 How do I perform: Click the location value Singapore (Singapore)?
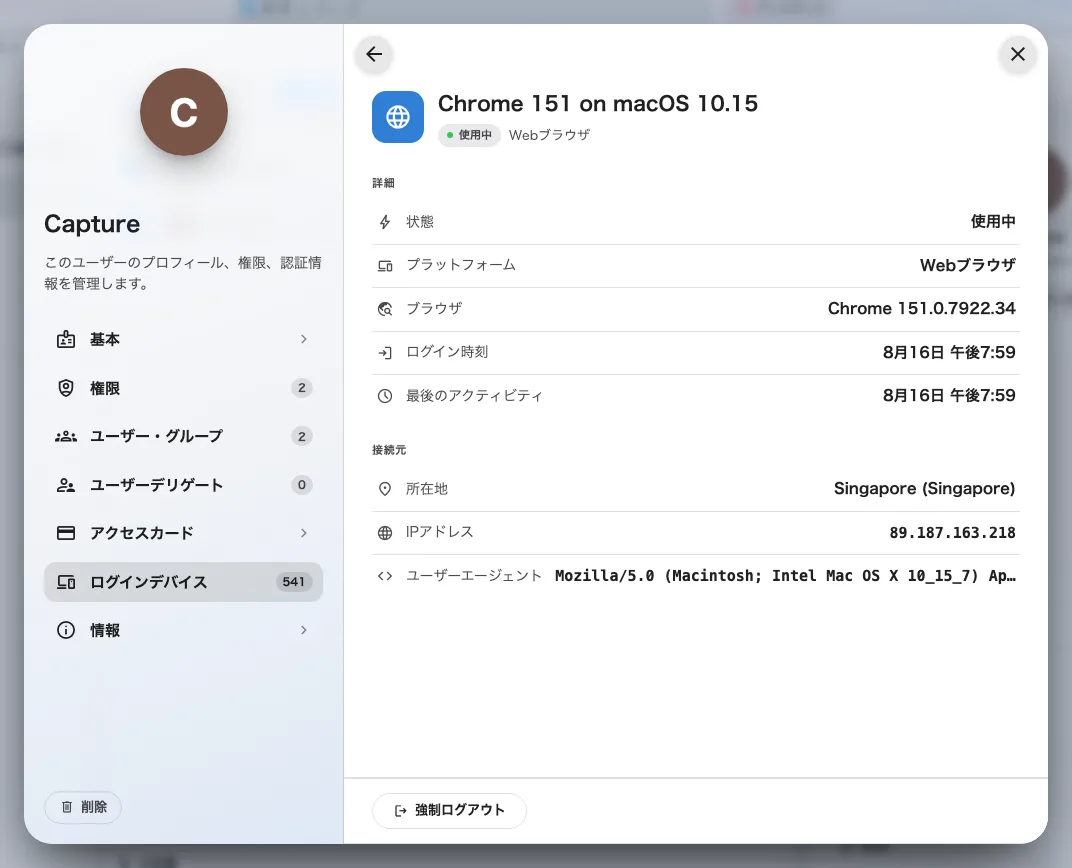tap(924, 489)
